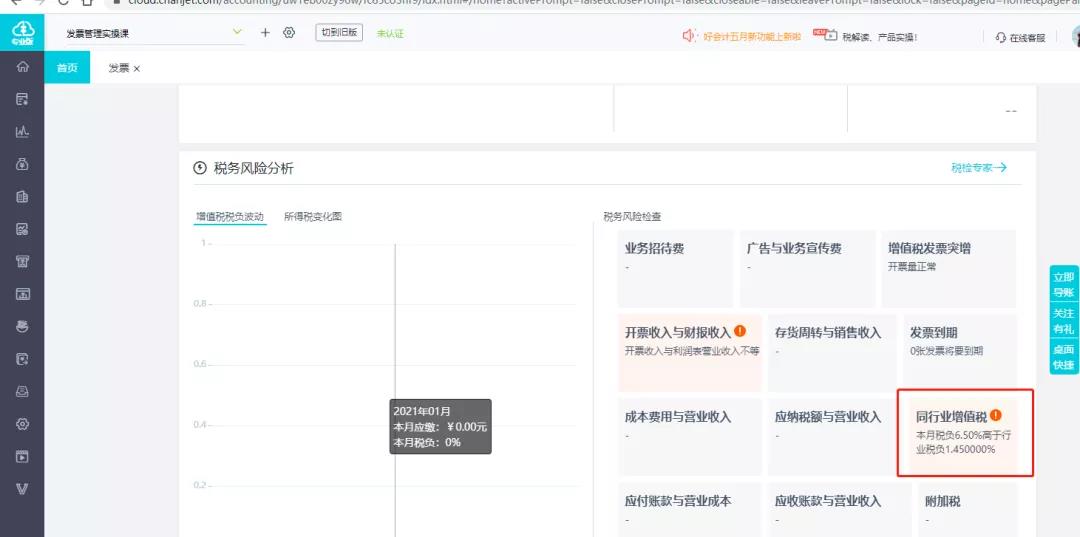Select the 增值税税负波动 chart tab
Image resolution: width=1080 pixels, height=537 pixels.
tap(230, 216)
